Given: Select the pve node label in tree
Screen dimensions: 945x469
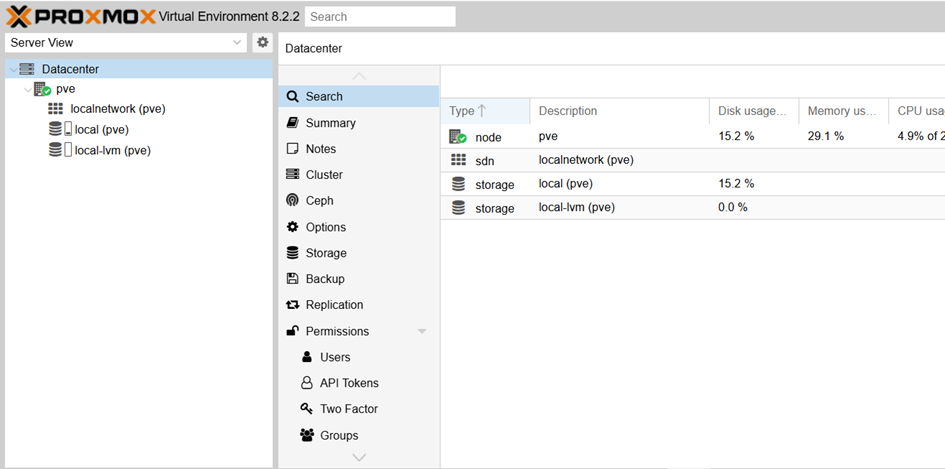Looking at the screenshot, I should (66, 89).
